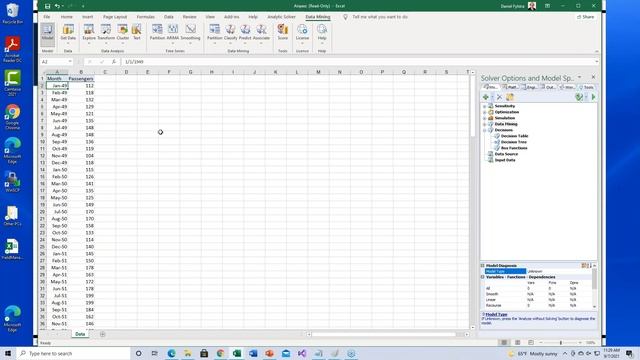Screen dimensions: 640x360
Task: Open the File menu tab
Action: pyautogui.click(x=47, y=17)
